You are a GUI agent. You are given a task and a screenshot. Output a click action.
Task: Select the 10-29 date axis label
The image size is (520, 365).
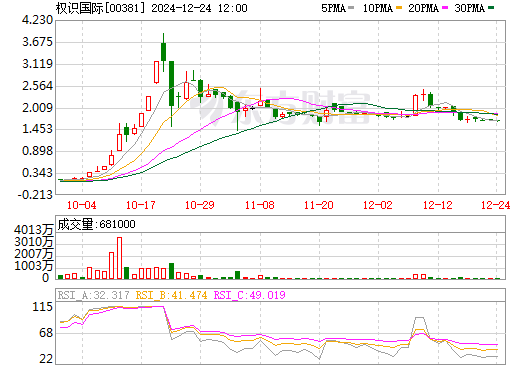coord(200,205)
